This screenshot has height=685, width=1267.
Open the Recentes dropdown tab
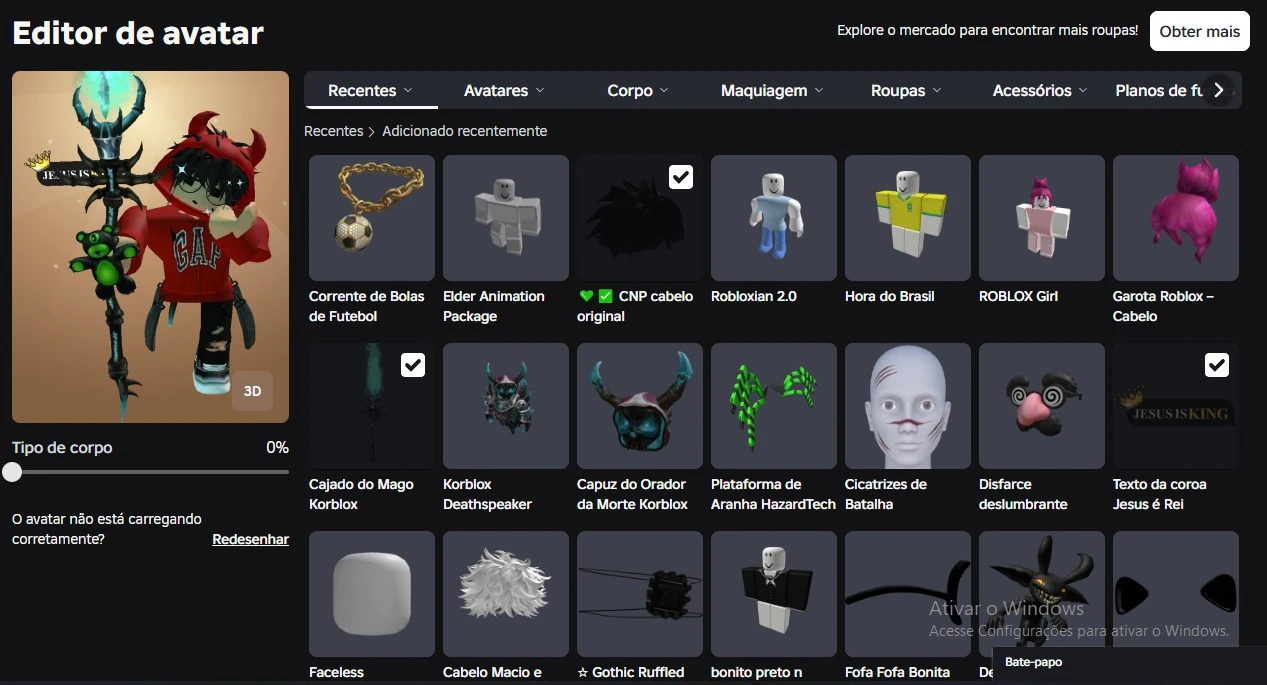tap(370, 90)
